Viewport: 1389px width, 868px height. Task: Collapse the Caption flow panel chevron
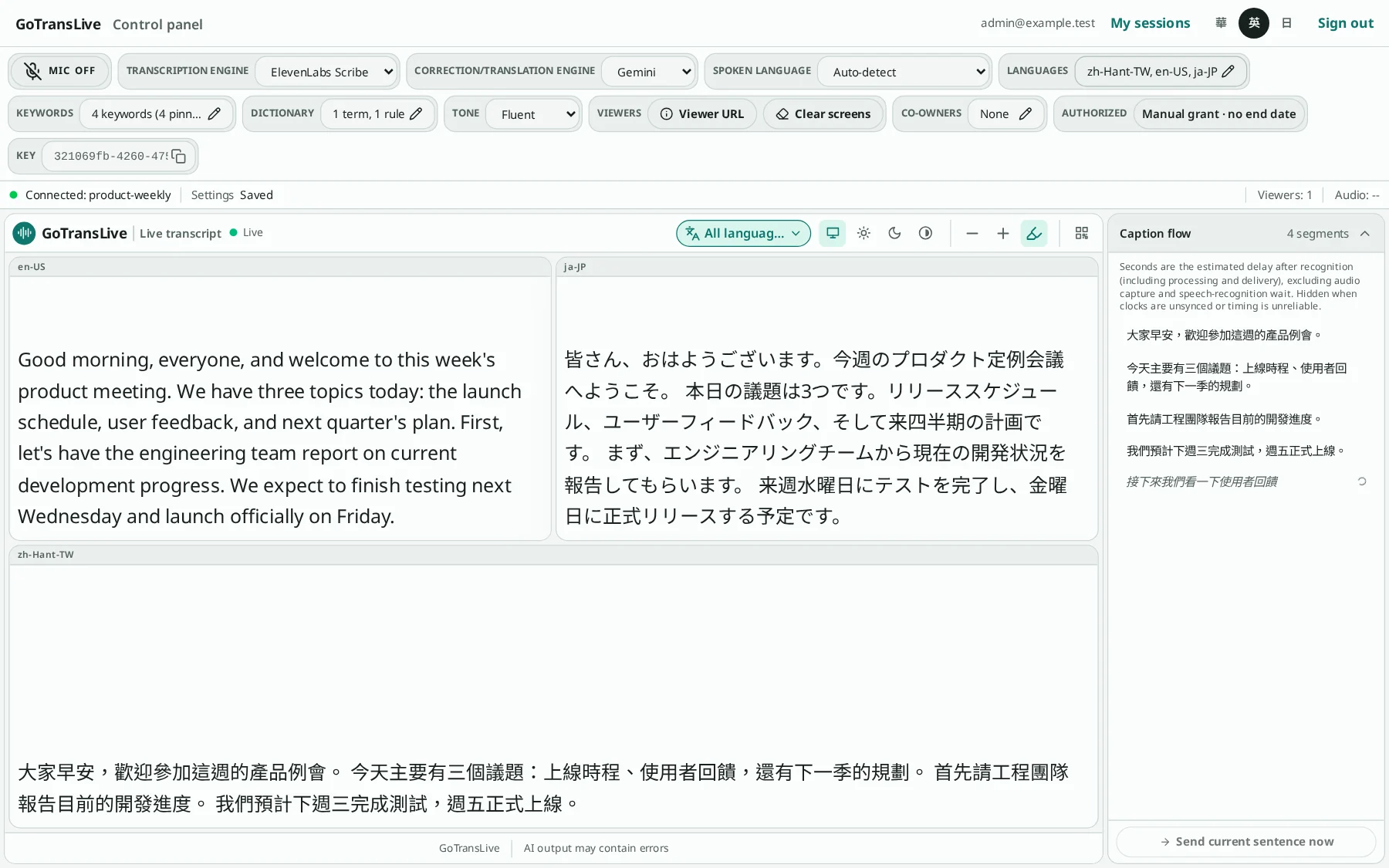pyautogui.click(x=1364, y=234)
